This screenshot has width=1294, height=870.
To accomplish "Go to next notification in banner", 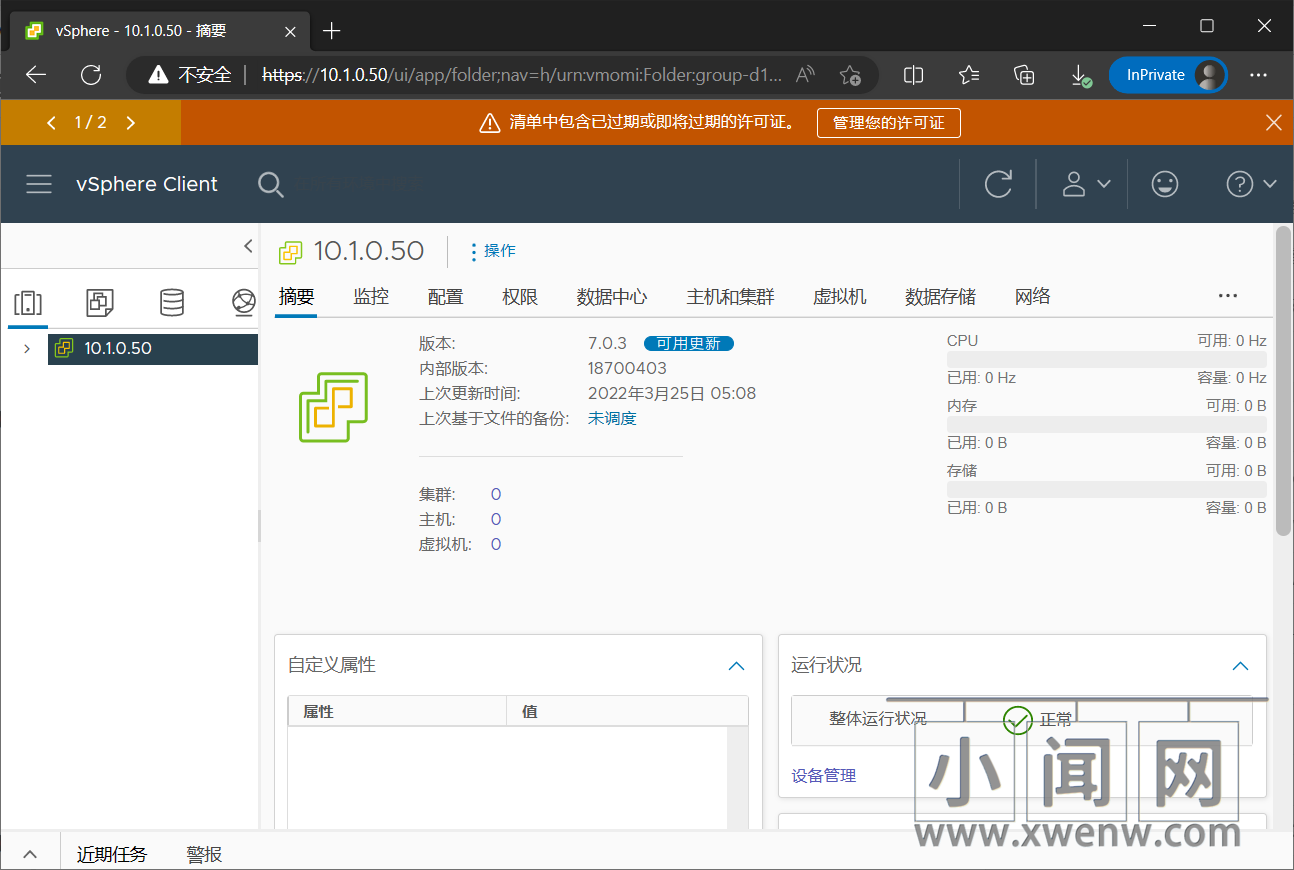I will (x=130, y=123).
